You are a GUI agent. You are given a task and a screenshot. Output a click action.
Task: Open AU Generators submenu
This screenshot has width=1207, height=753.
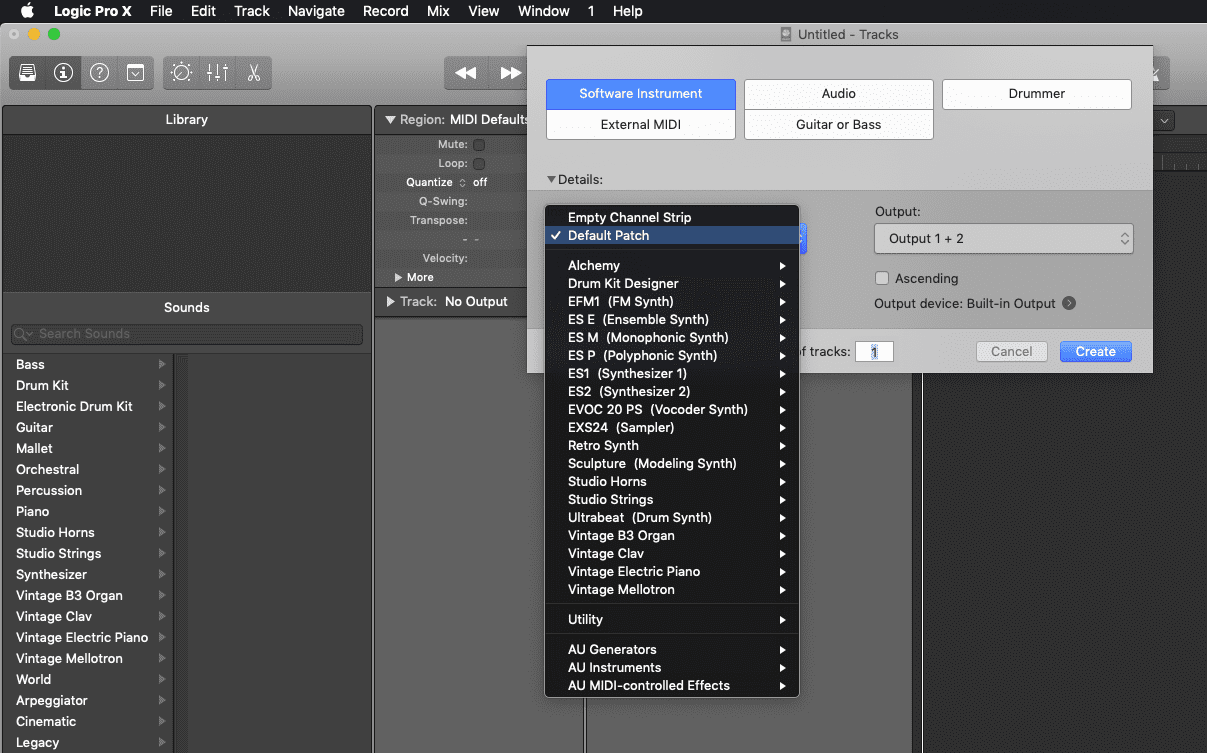(x=672, y=650)
